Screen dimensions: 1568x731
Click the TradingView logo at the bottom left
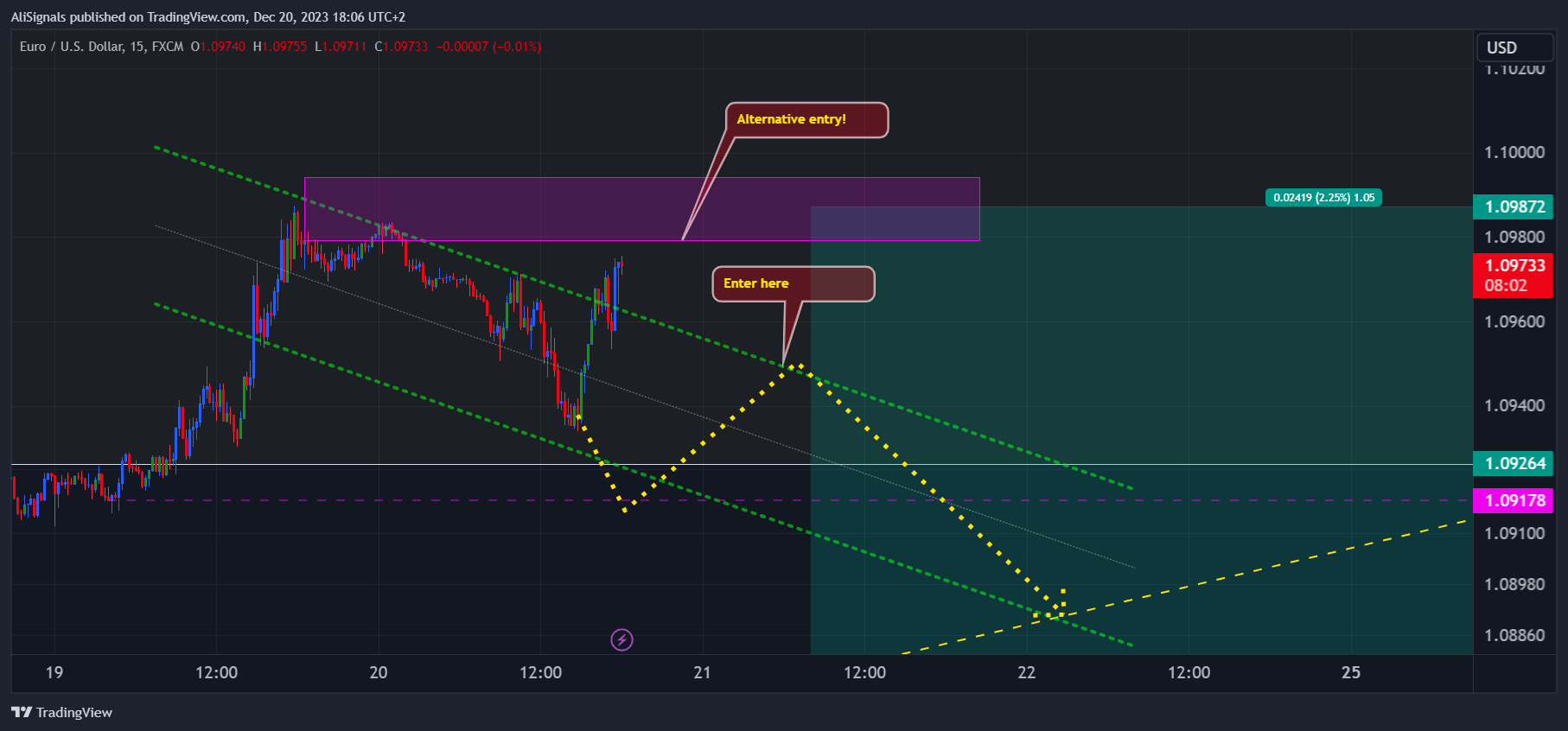[61, 712]
